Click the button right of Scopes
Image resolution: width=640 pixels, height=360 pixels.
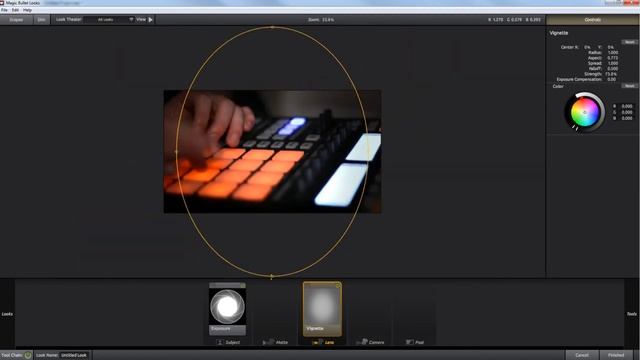coord(41,20)
